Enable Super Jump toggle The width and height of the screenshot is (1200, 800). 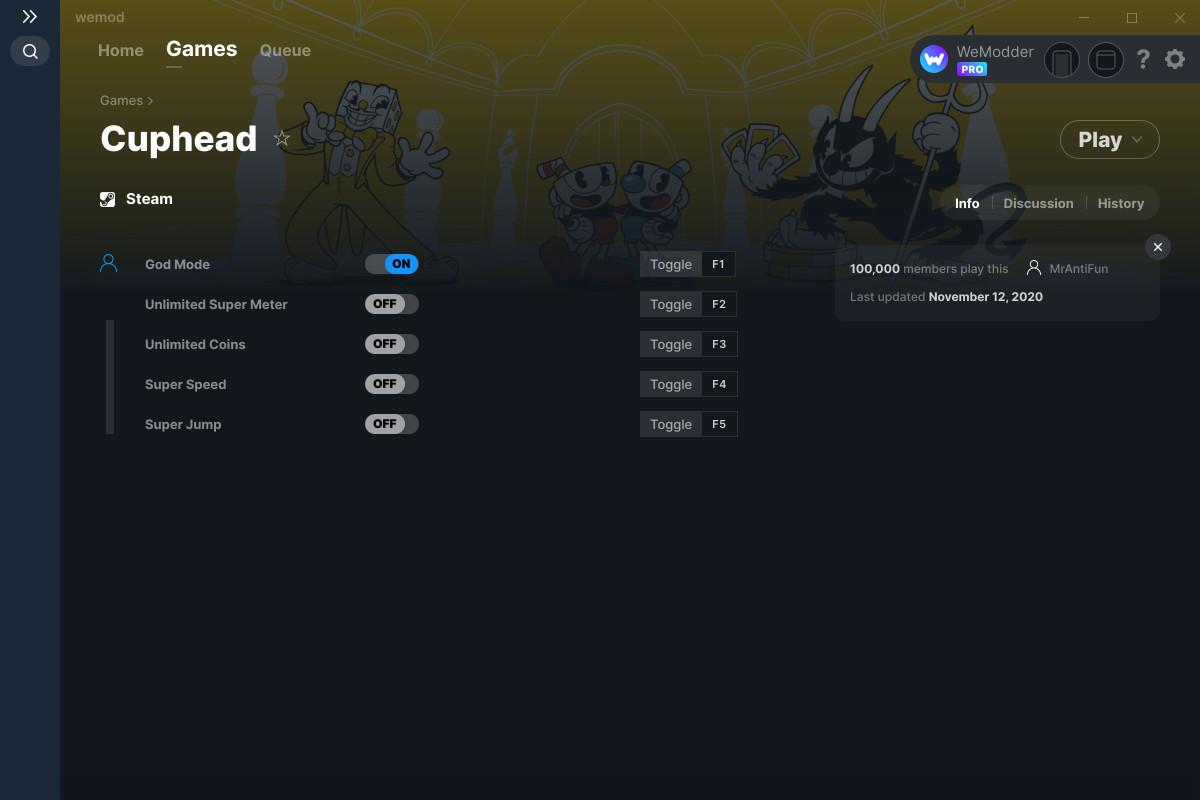392,424
